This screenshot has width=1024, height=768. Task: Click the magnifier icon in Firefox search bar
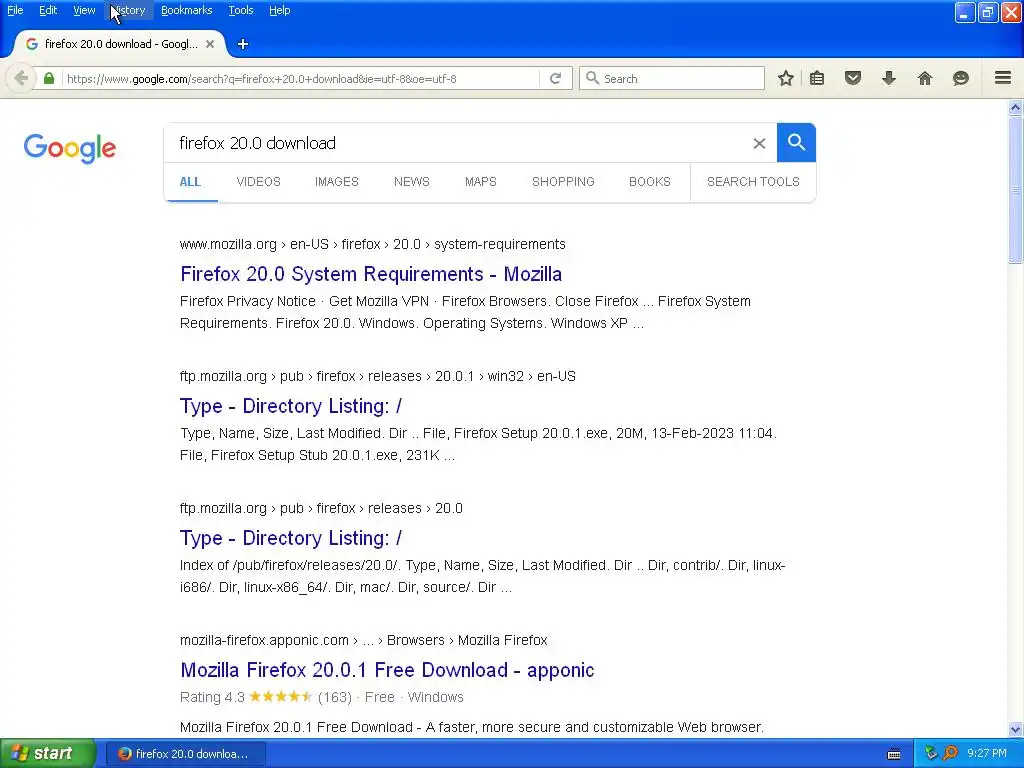[592, 78]
